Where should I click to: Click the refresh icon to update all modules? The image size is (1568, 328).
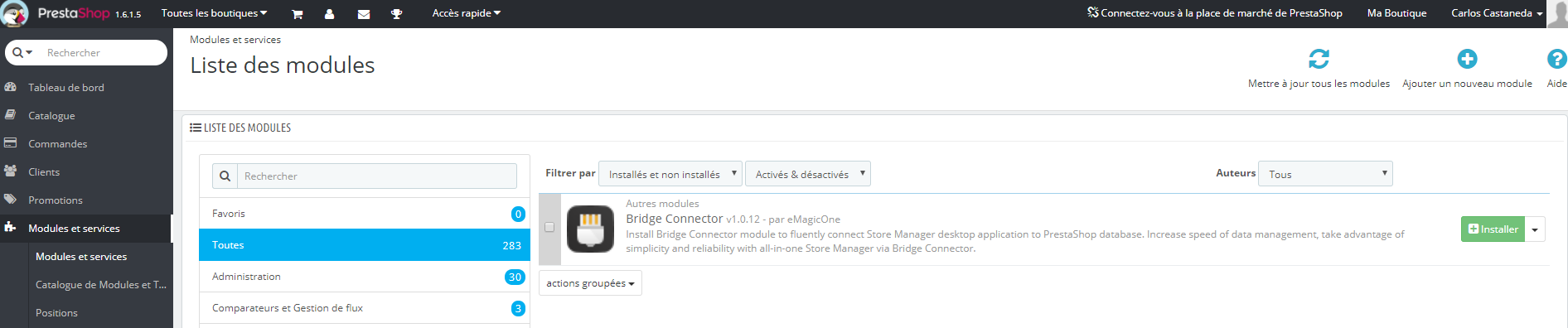pyautogui.click(x=1319, y=59)
